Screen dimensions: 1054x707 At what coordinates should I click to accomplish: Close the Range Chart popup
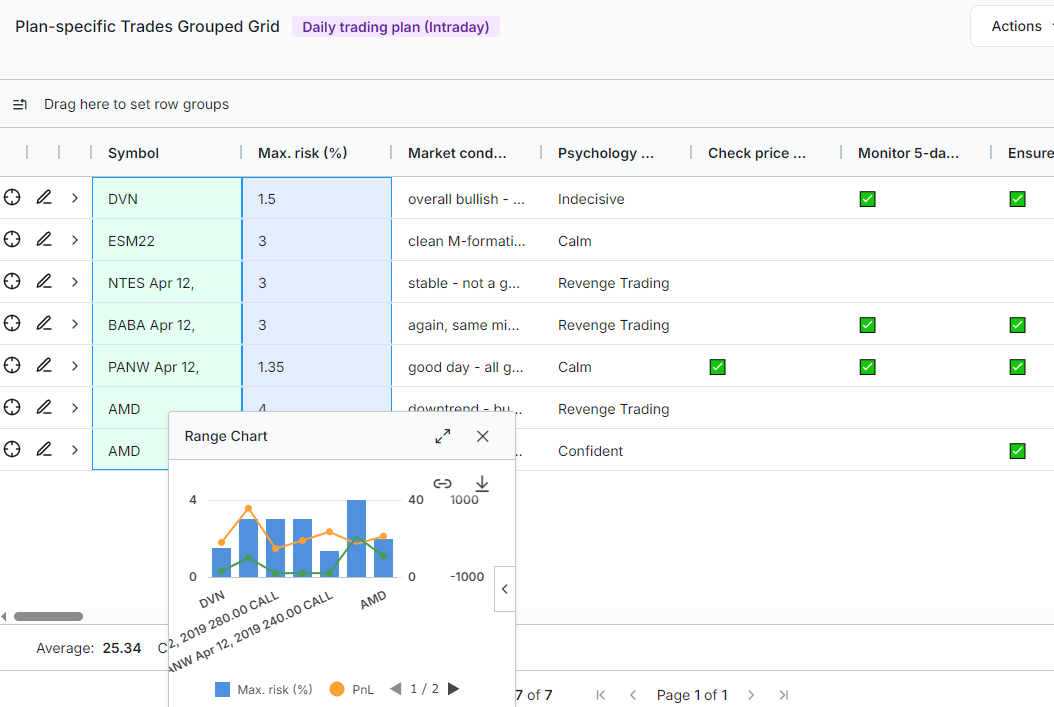[x=482, y=436]
